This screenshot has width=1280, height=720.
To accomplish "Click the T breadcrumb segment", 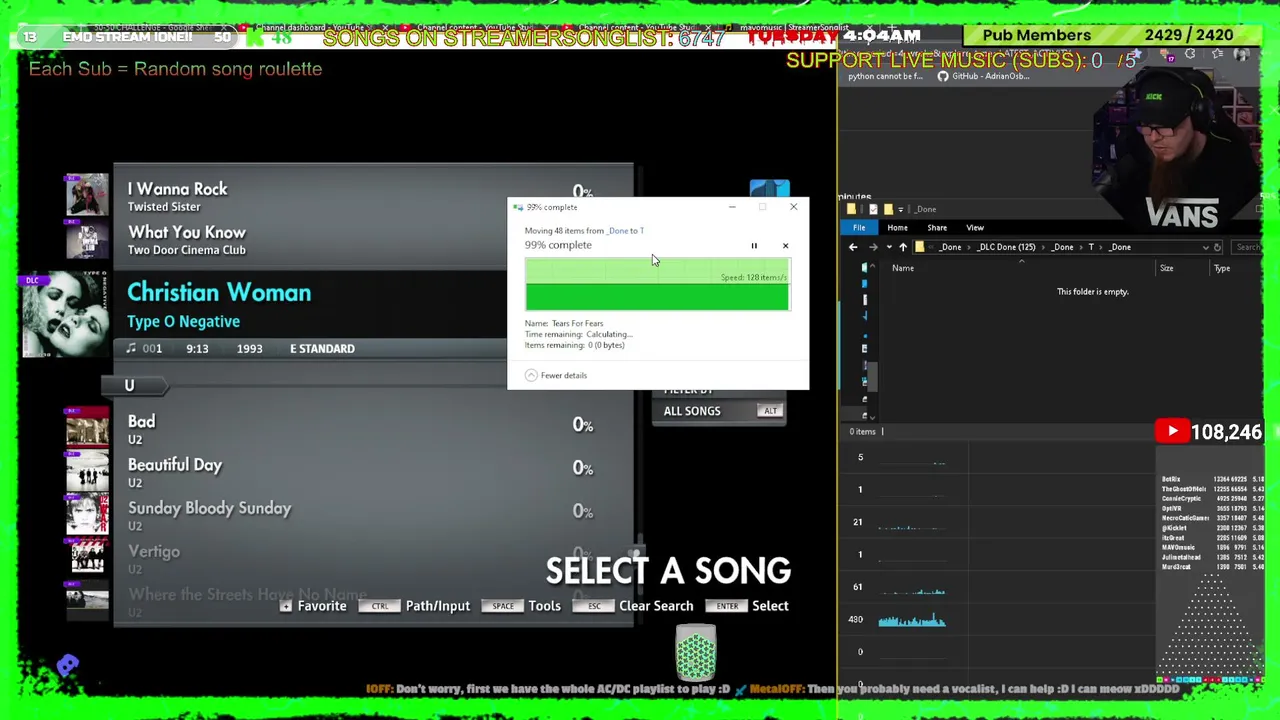I will click(1090, 247).
